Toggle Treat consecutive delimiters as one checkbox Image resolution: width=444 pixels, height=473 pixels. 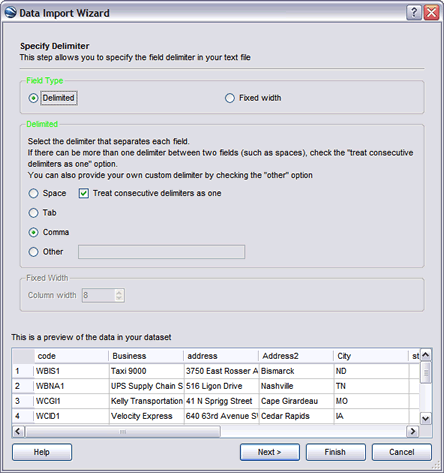84,193
